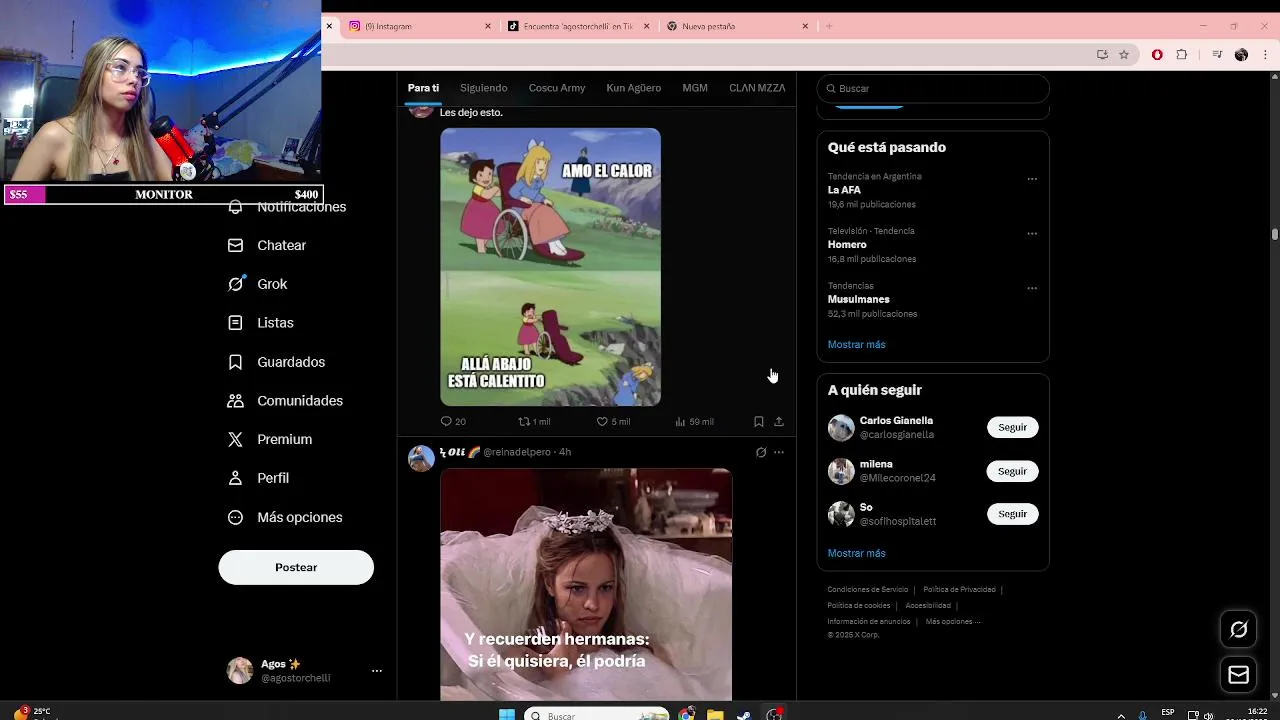Screen dimensions: 1280x720
Task: Open Política de cookies link
Action: coord(859,606)
